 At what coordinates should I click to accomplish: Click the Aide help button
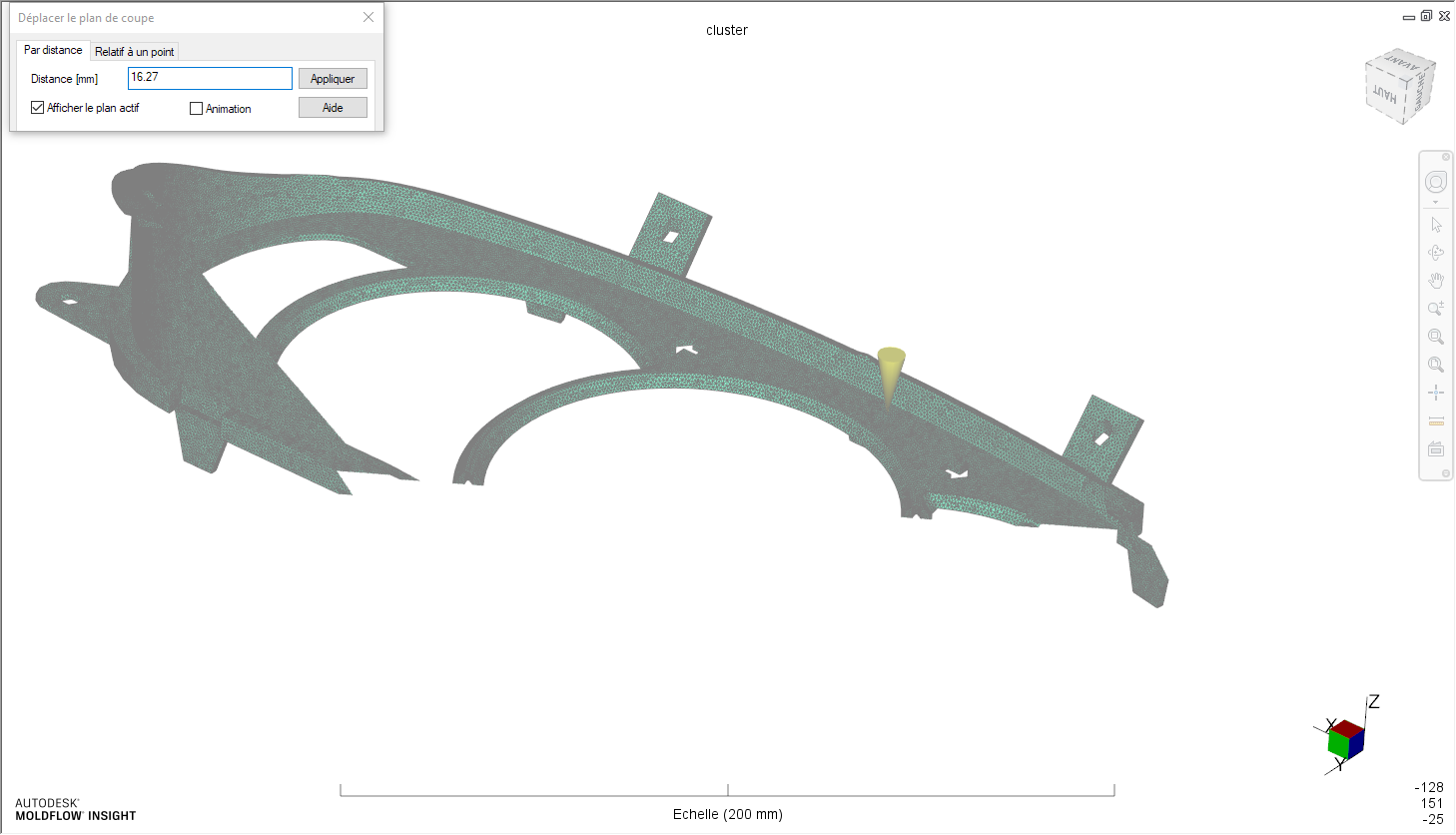(333, 108)
